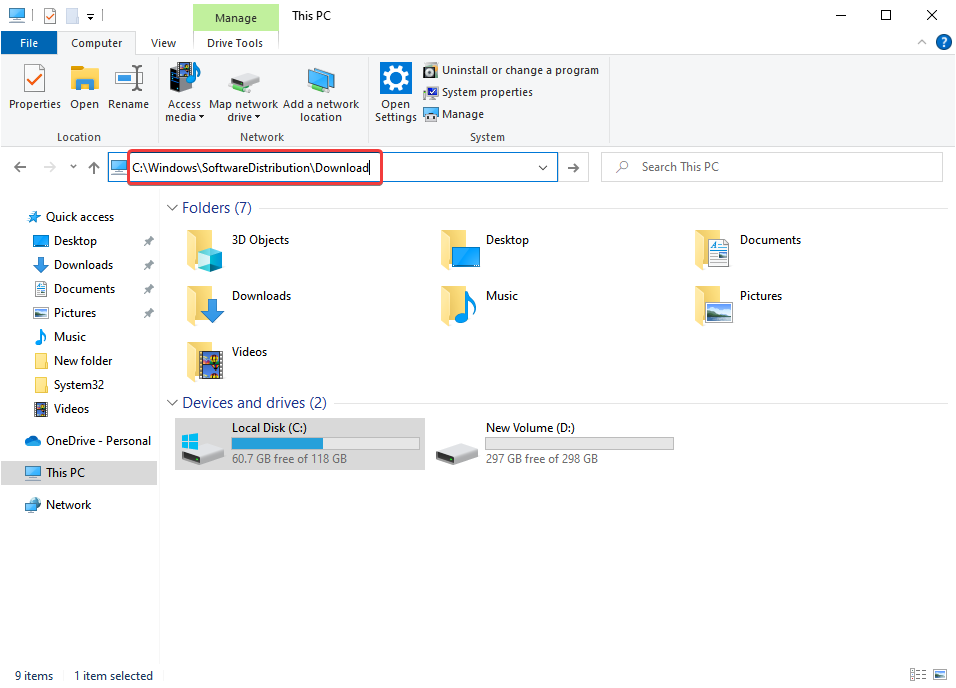Open Music in the navigation pane
The height and width of the screenshot is (688, 956).
(70, 337)
